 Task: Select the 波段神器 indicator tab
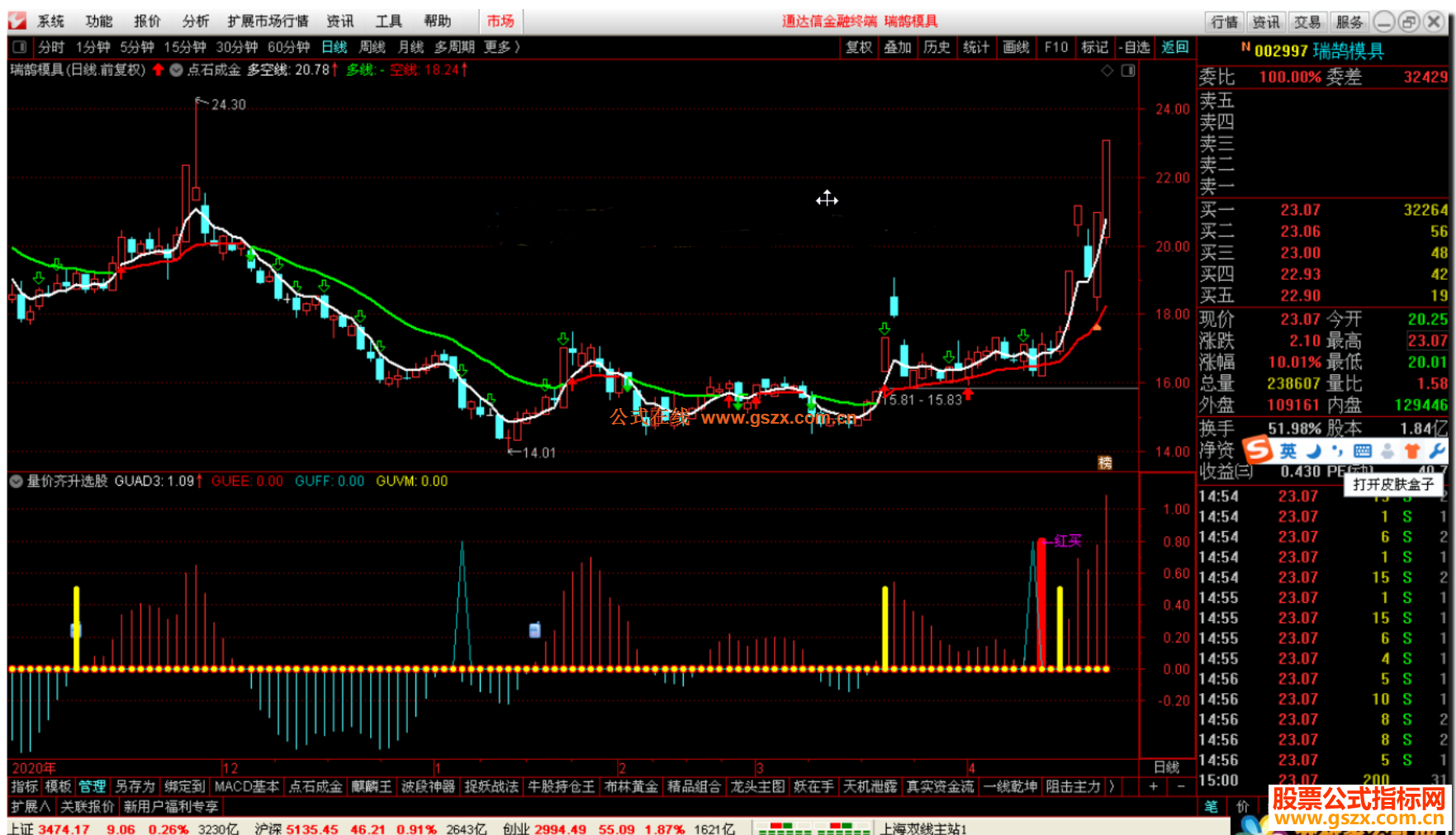tap(429, 786)
